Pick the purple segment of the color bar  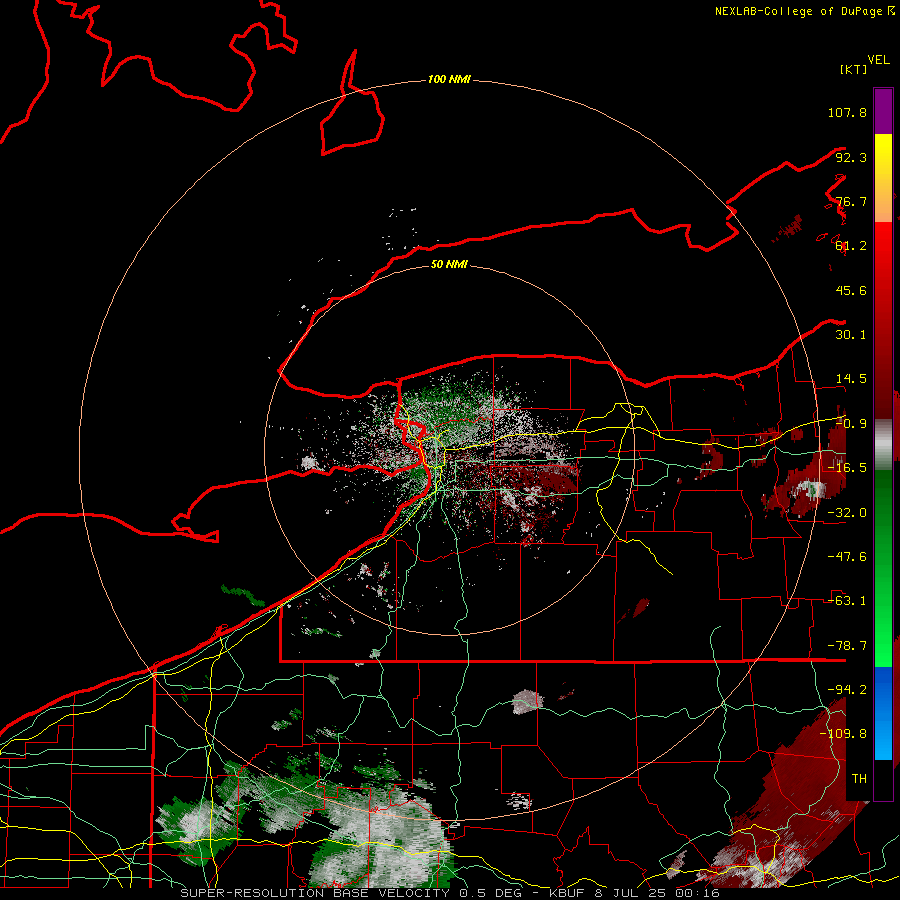point(883,111)
